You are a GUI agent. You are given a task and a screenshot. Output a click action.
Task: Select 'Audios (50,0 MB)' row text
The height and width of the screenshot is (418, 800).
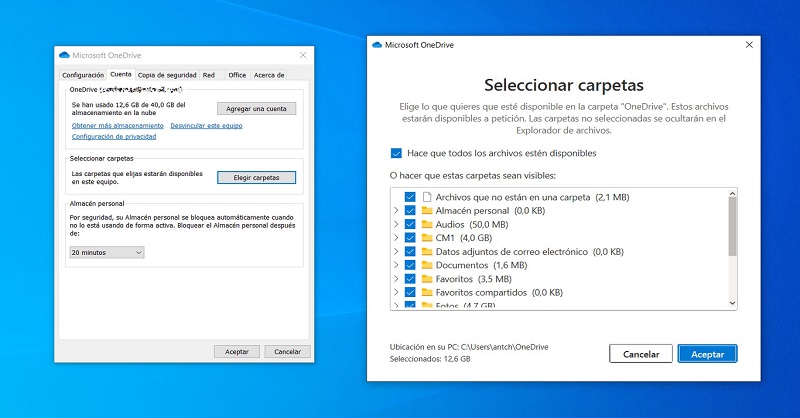click(472, 224)
